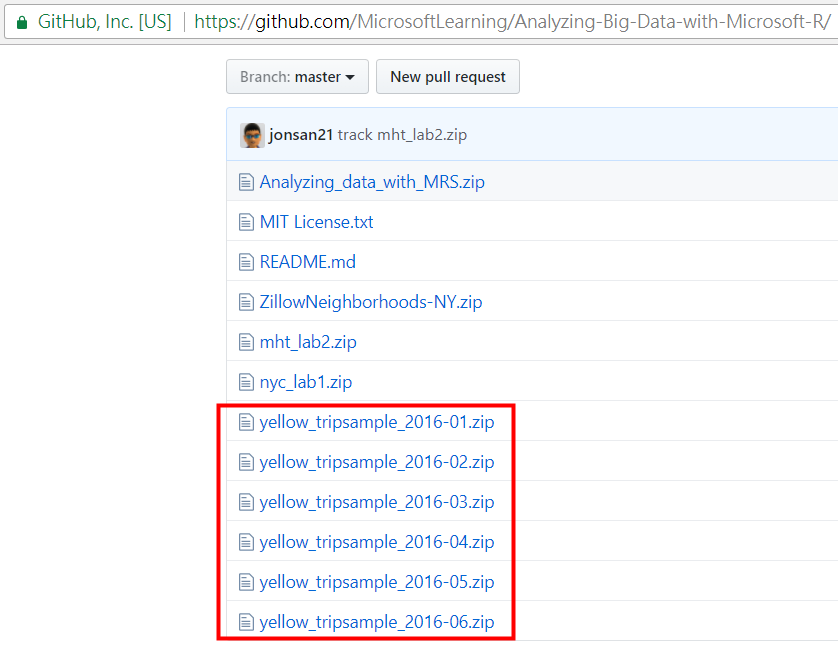Open the mht_lab2.zip file link

(x=308, y=342)
